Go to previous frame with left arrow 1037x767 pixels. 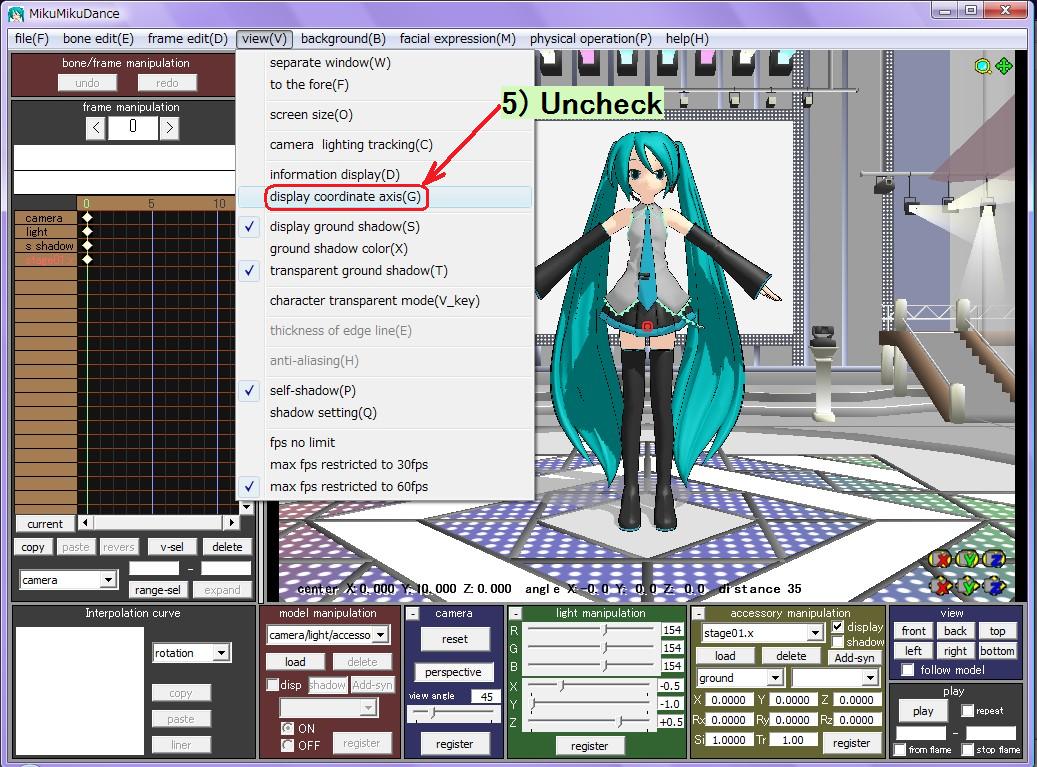tap(96, 128)
